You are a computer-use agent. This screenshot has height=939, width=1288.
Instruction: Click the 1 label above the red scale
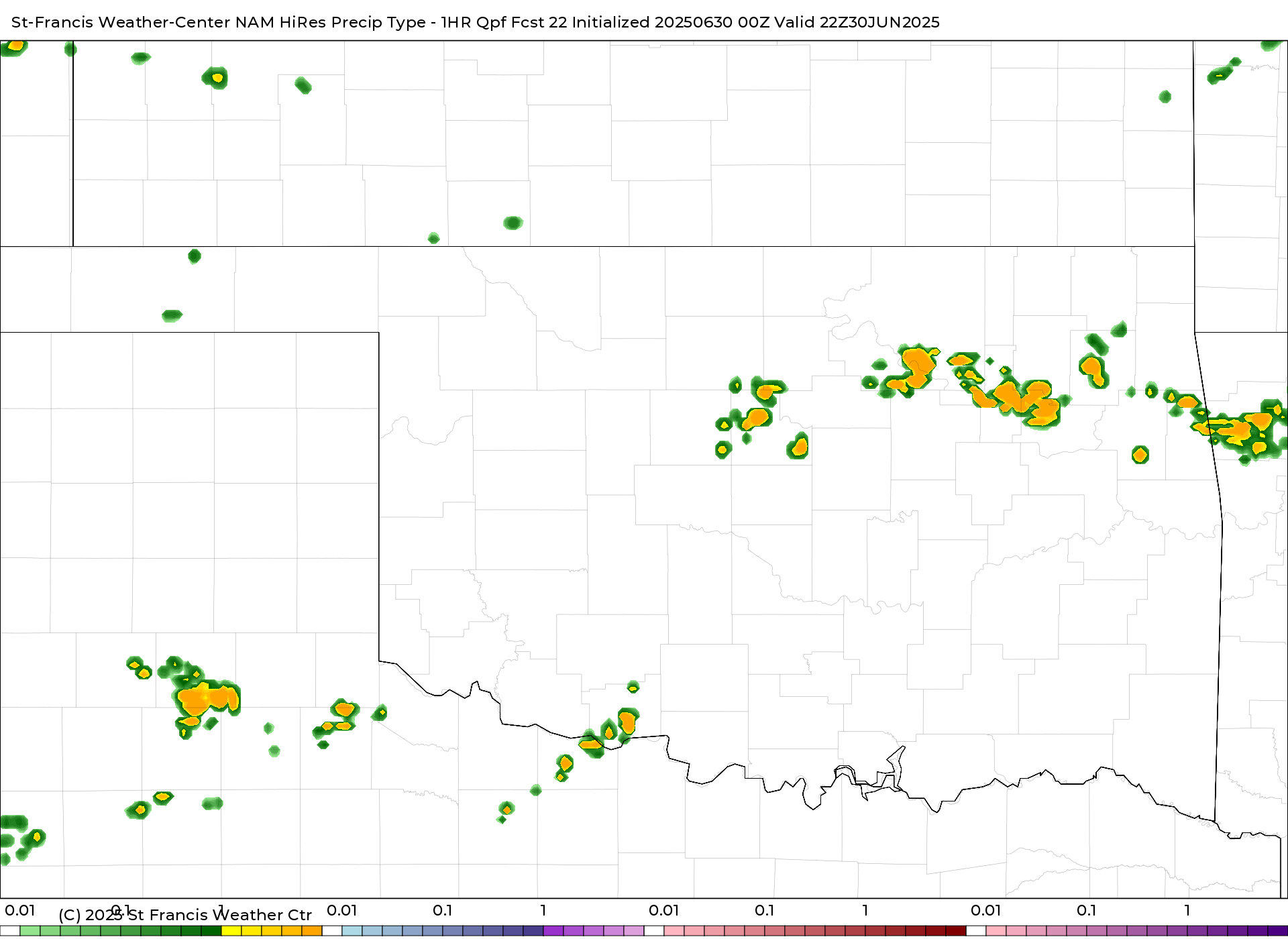[865, 910]
